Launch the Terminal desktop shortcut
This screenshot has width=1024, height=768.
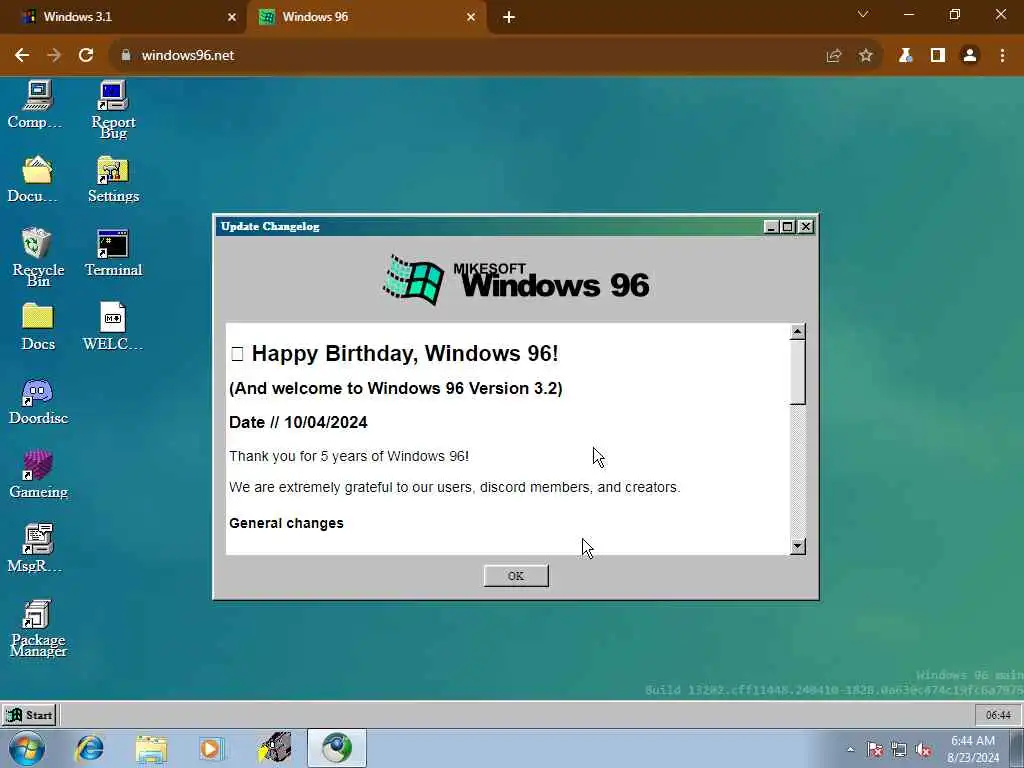point(113,253)
